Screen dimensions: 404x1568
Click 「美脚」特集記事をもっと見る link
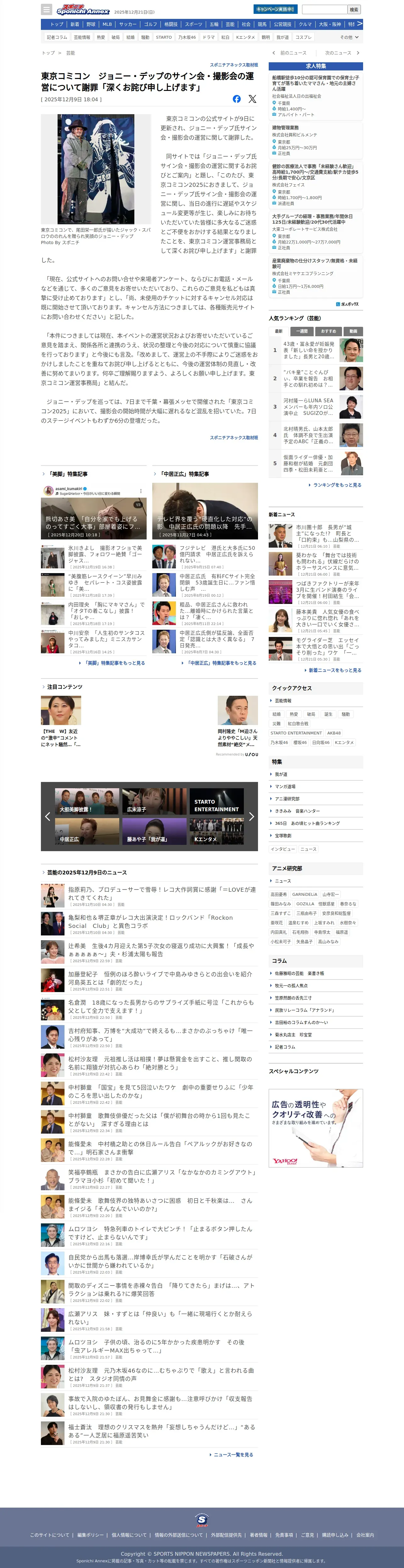(113, 663)
